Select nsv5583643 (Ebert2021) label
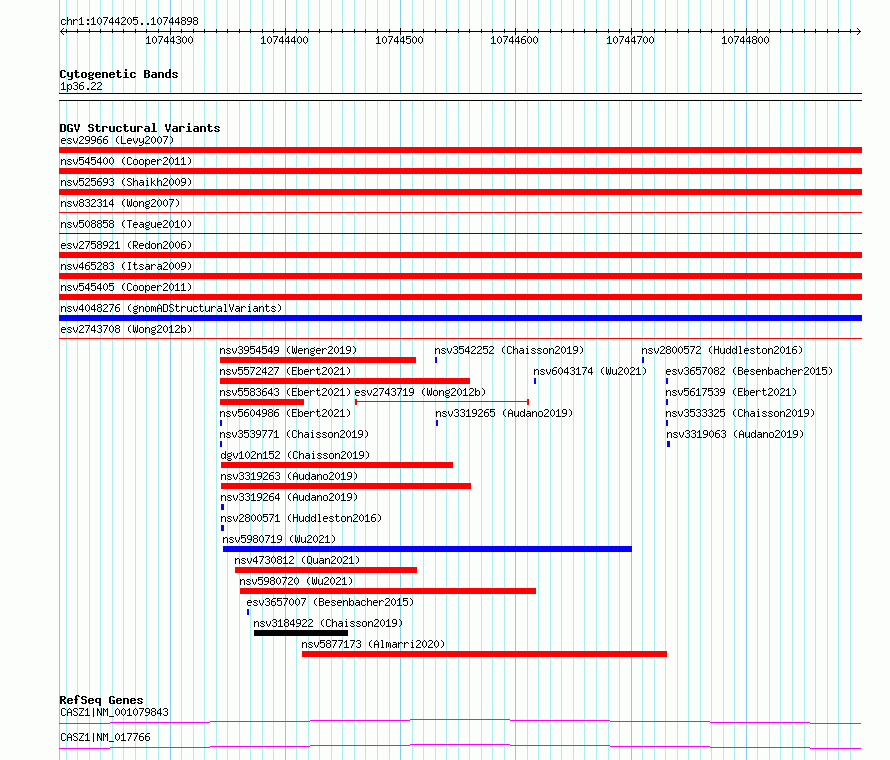890x760 pixels. [286, 392]
